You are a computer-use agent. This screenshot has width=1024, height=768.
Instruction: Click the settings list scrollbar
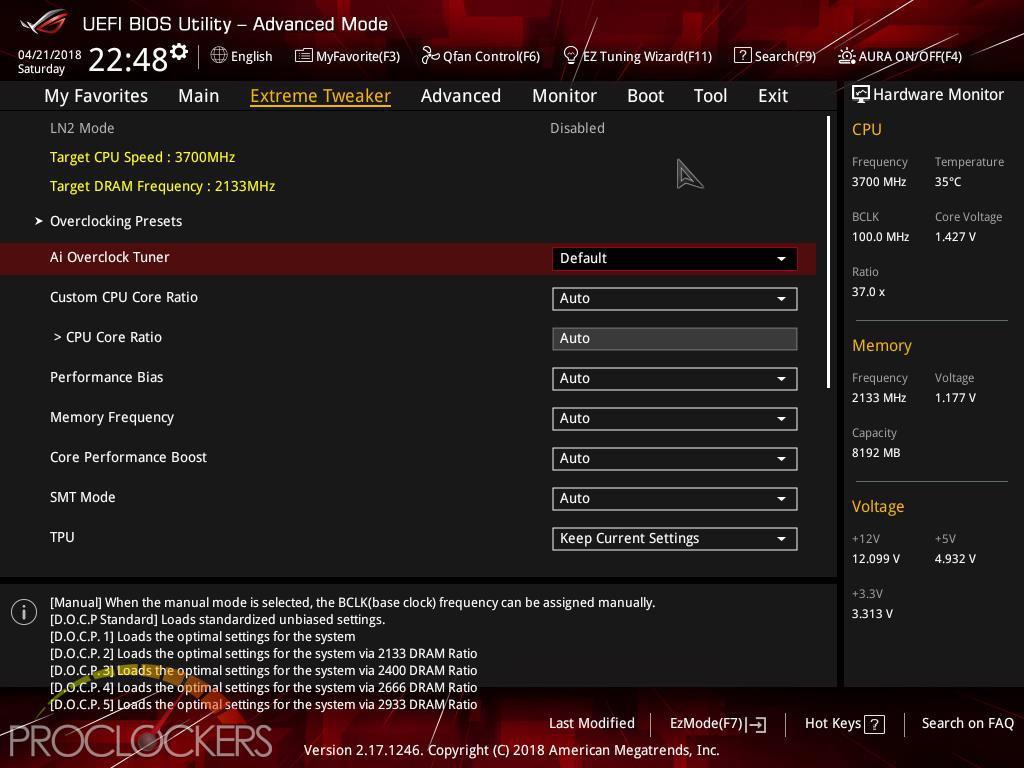(829, 252)
